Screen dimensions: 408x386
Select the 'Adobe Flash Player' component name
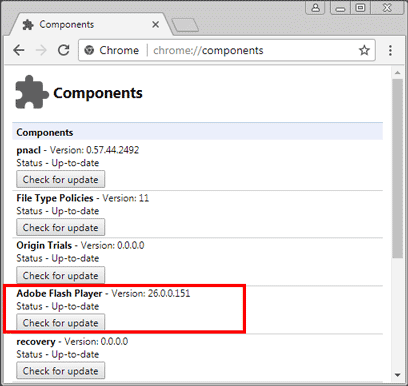(x=59, y=294)
